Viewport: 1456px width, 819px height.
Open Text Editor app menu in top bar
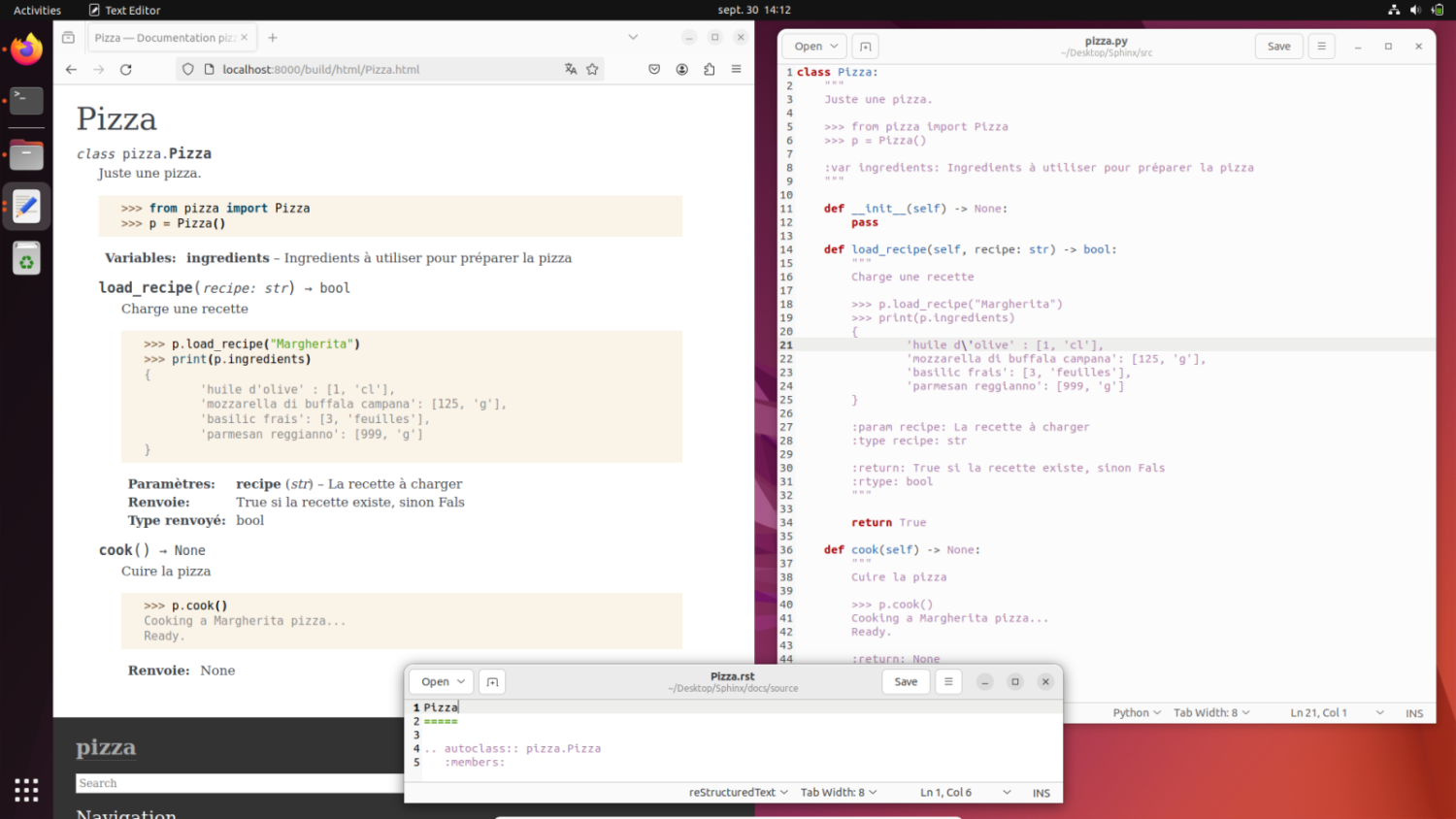(124, 10)
